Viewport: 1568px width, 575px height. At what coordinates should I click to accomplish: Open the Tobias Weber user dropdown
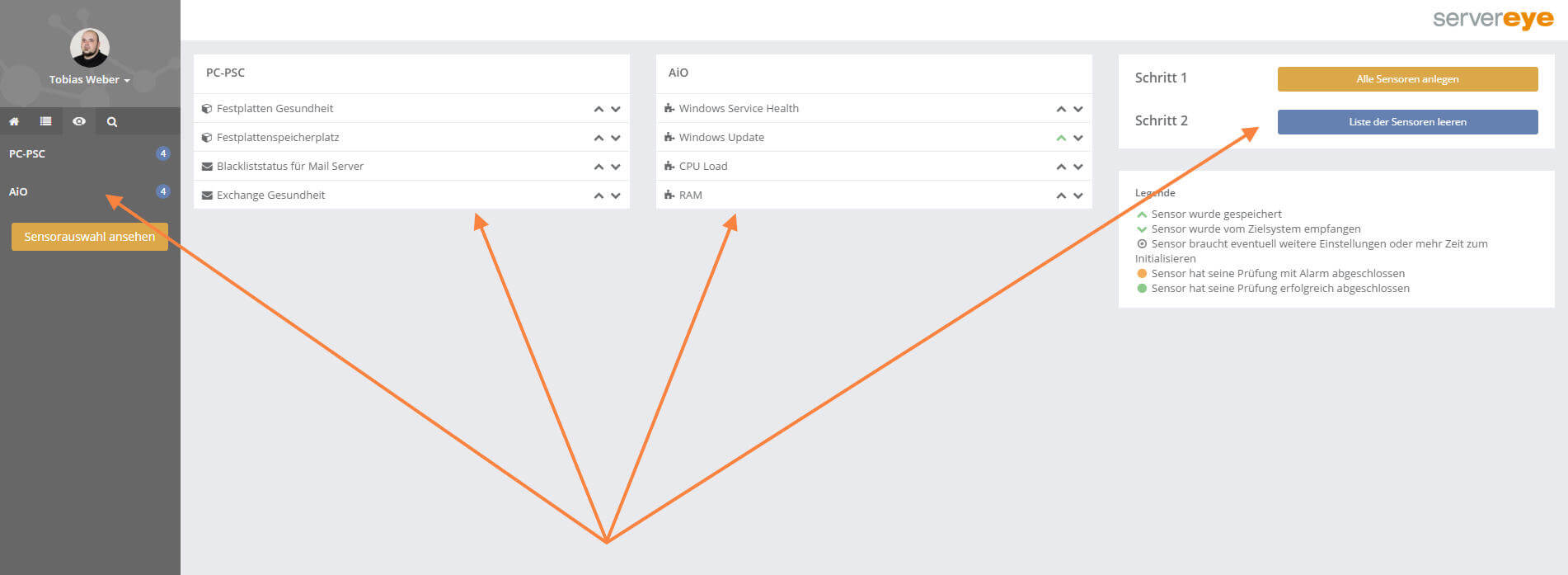[89, 80]
